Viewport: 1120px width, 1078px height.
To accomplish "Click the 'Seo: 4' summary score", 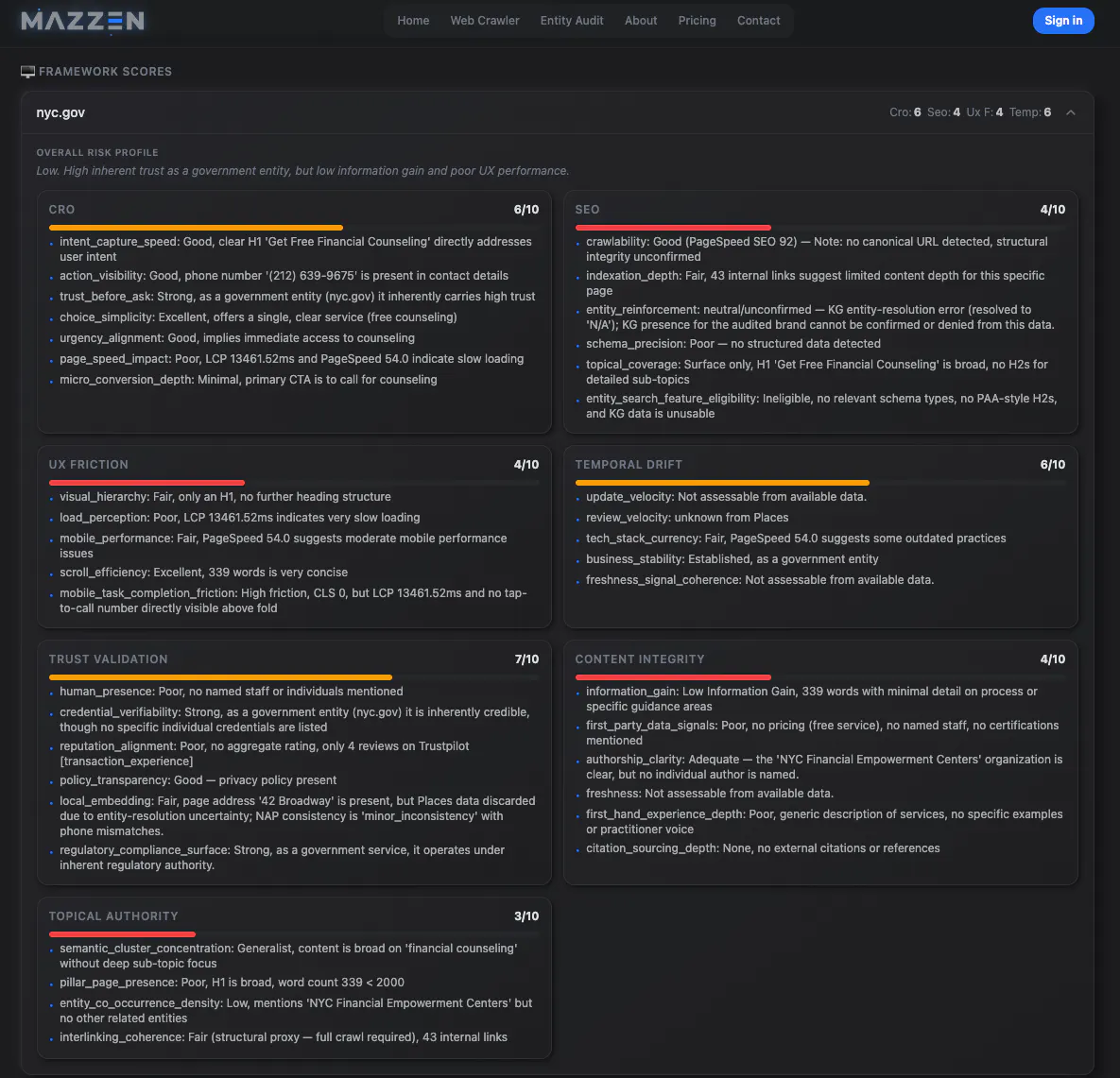I will tap(943, 112).
